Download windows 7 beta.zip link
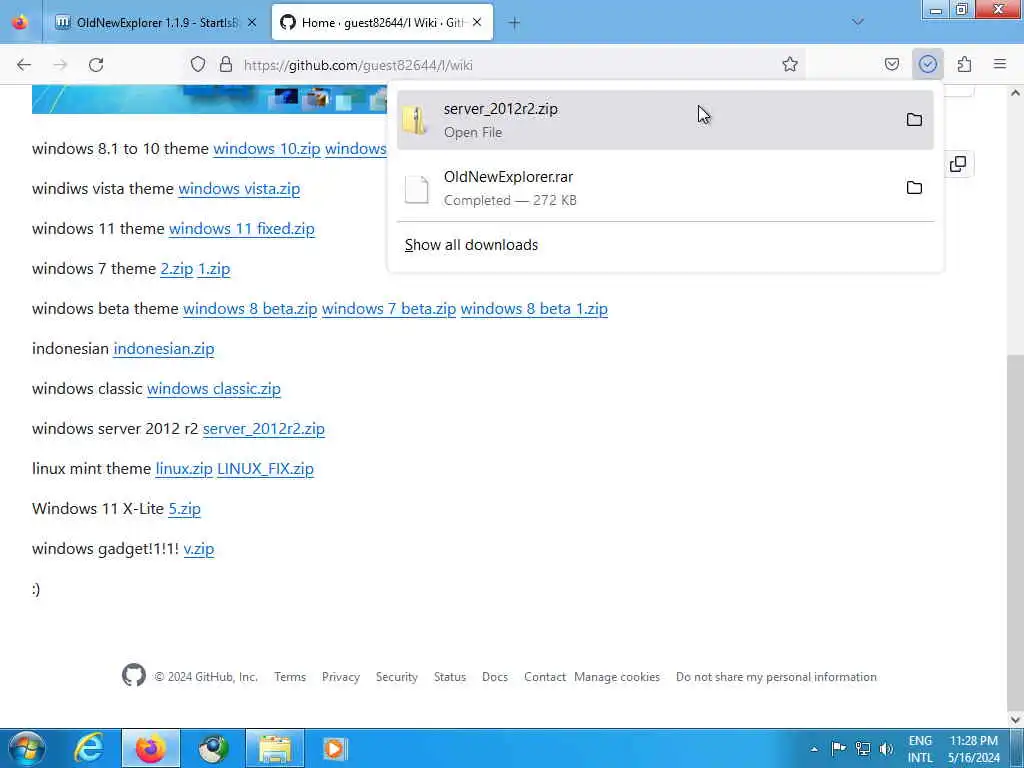1024x768 pixels. coord(389,308)
